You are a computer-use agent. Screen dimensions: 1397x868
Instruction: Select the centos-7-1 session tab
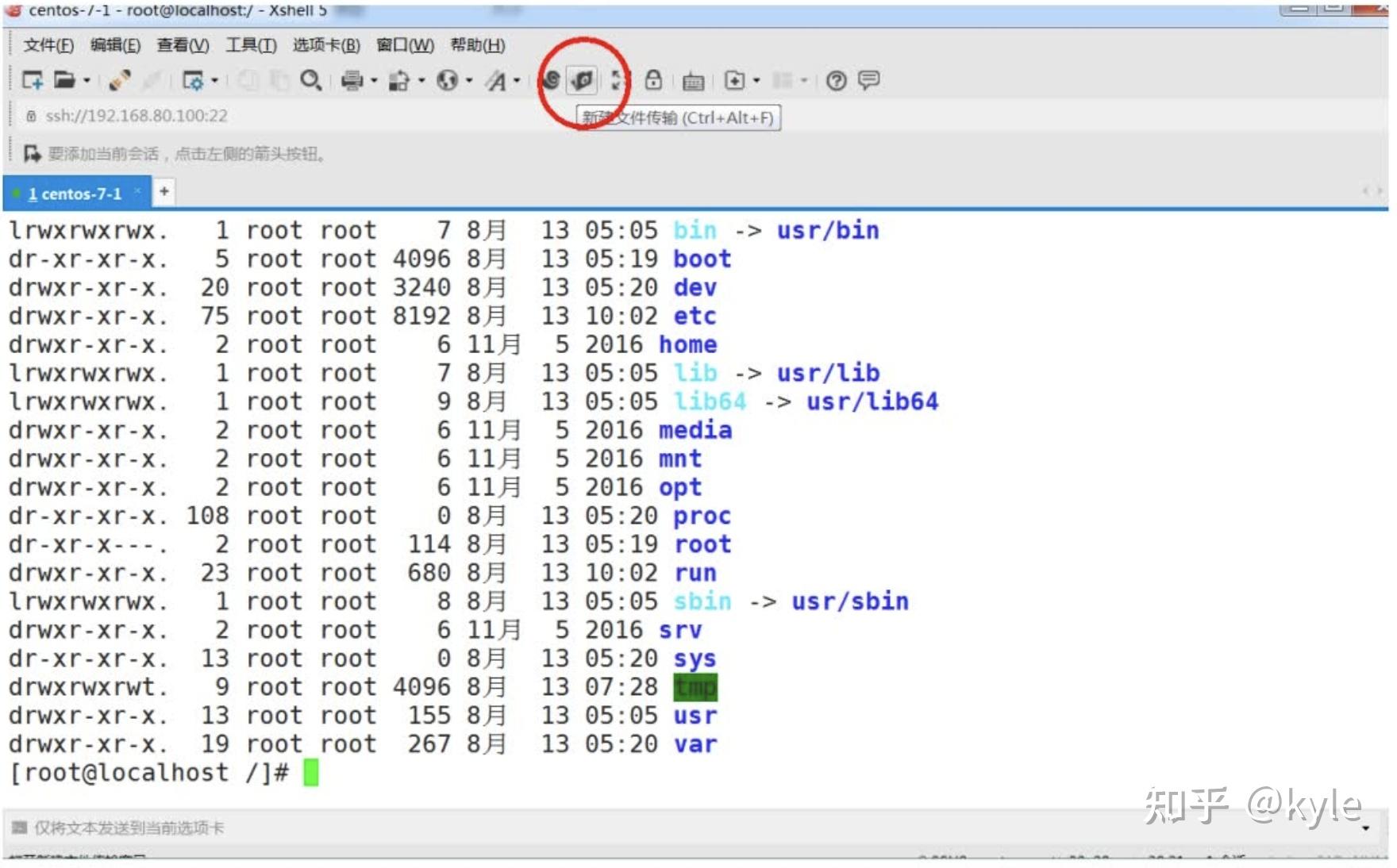click(75, 193)
